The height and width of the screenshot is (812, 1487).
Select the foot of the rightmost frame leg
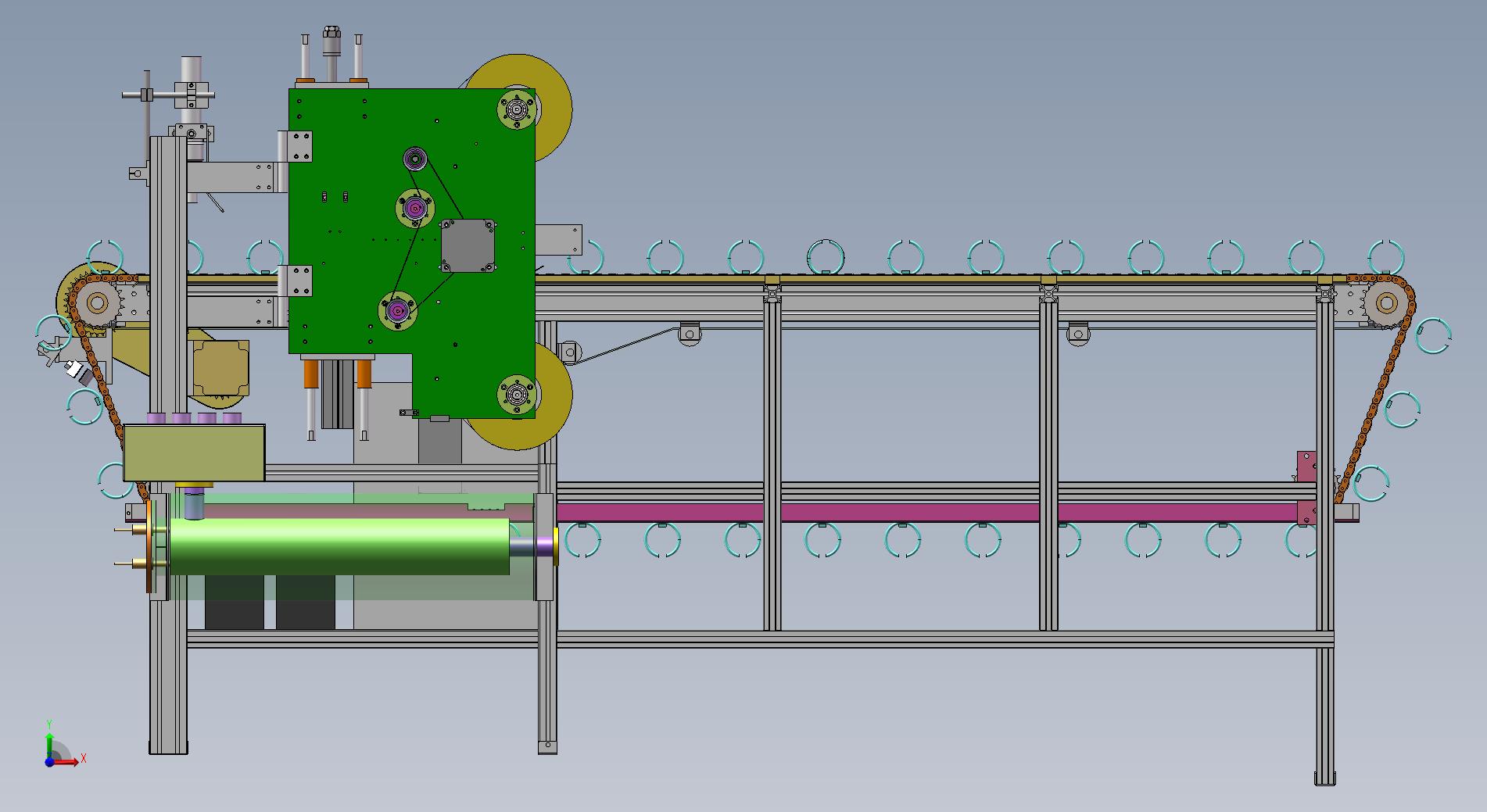pos(1324,778)
